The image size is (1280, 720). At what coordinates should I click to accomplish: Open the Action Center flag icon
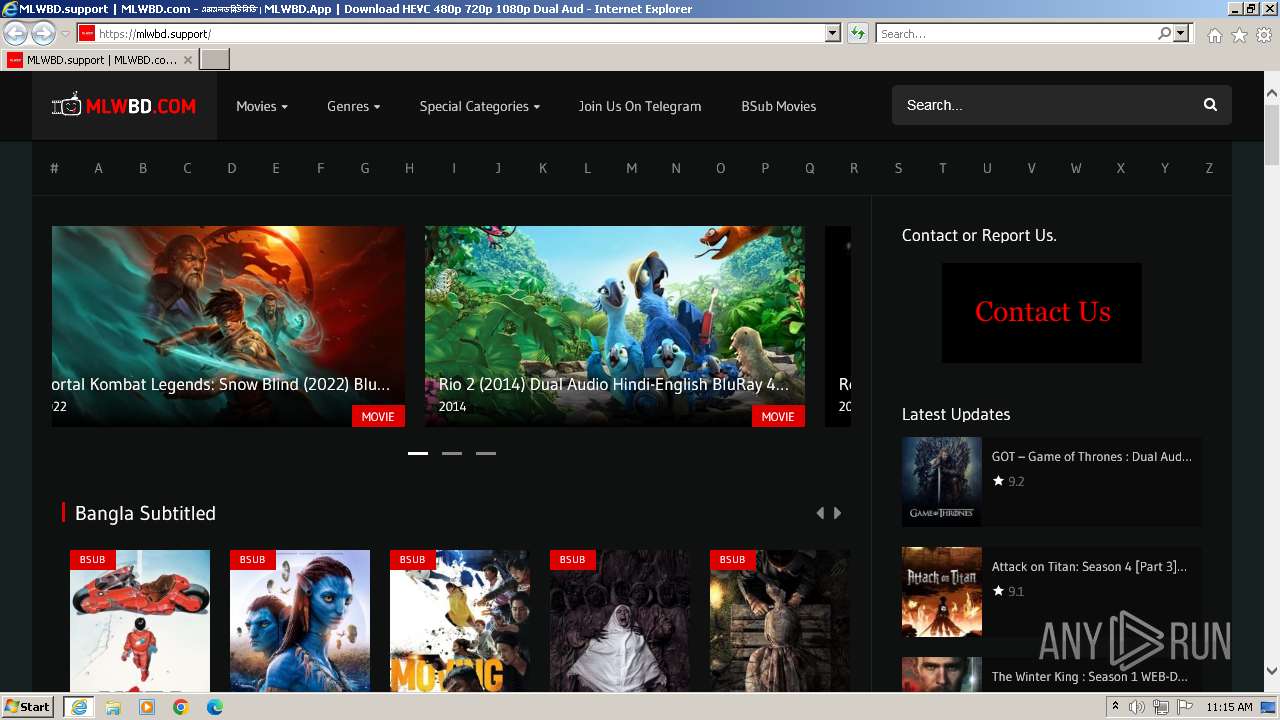click(1183, 707)
